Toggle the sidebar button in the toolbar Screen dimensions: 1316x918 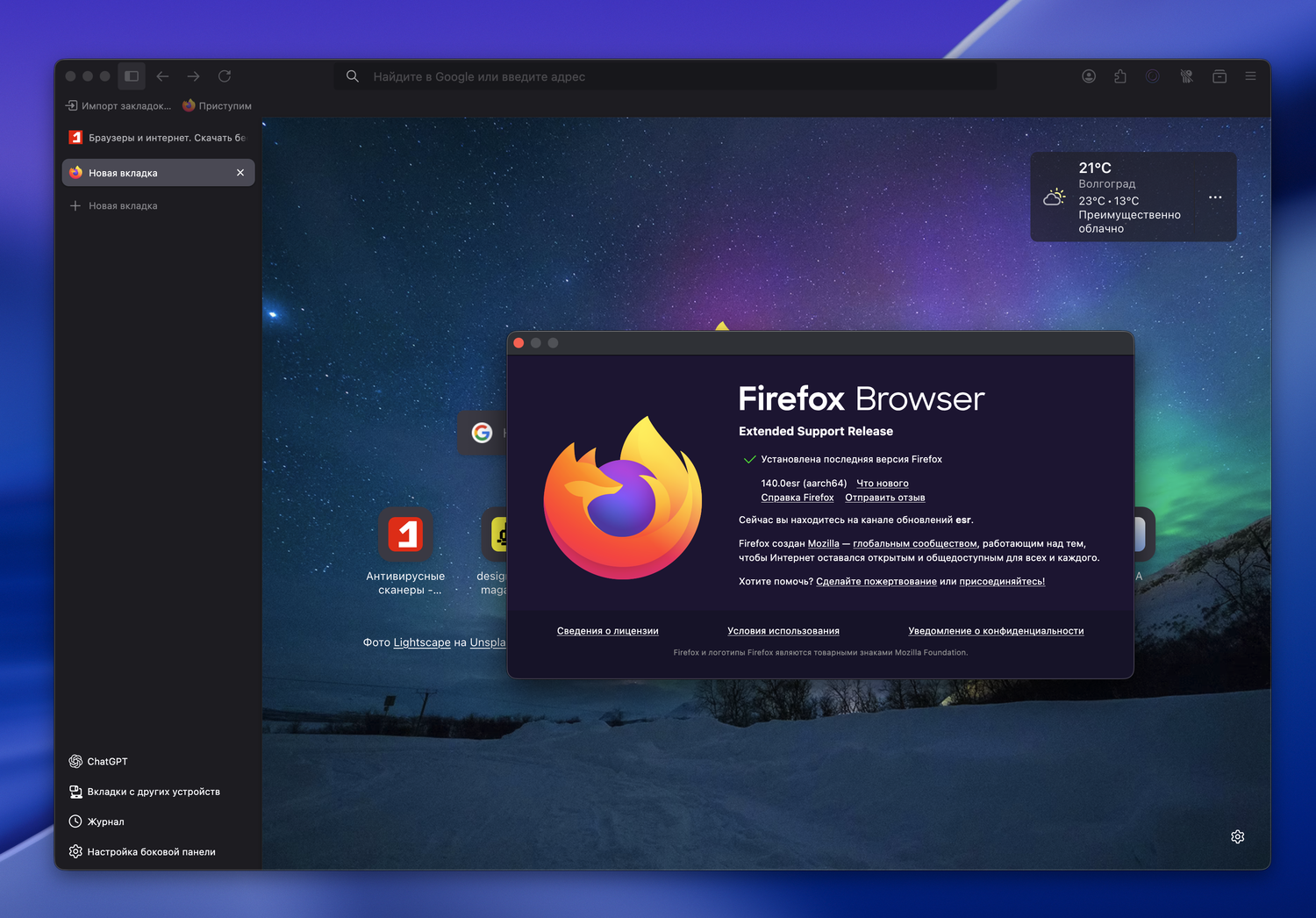132,76
